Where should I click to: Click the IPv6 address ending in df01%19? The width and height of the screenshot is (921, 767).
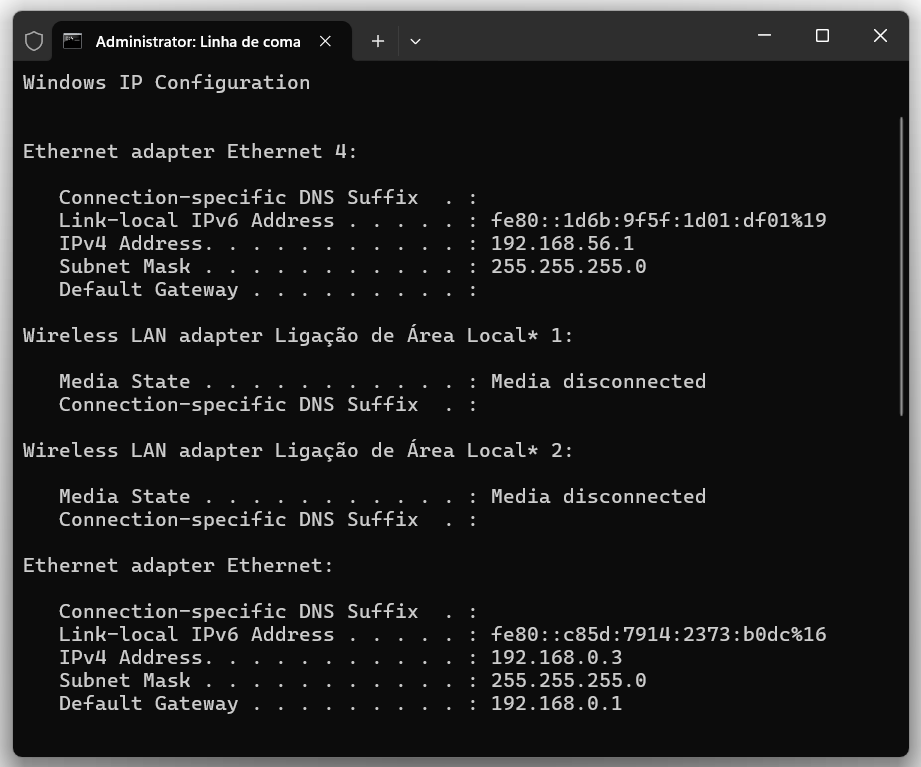658,220
